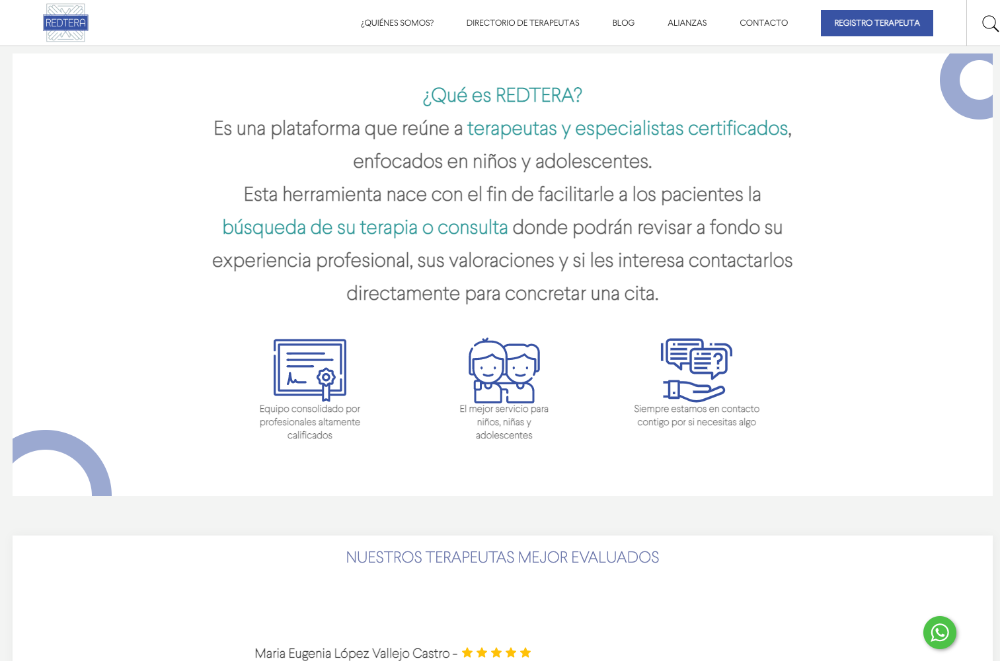Click 'Nuestros terapeutas mejor evaluados' heading
Viewport: 1000px width, 661px height.
[502, 557]
